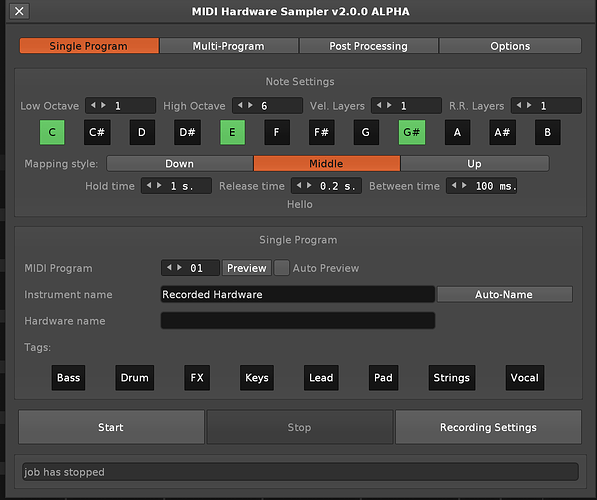Screen dimensions: 597x500
Task: Increase Vel. Layers with right arrow
Action: 389,105
